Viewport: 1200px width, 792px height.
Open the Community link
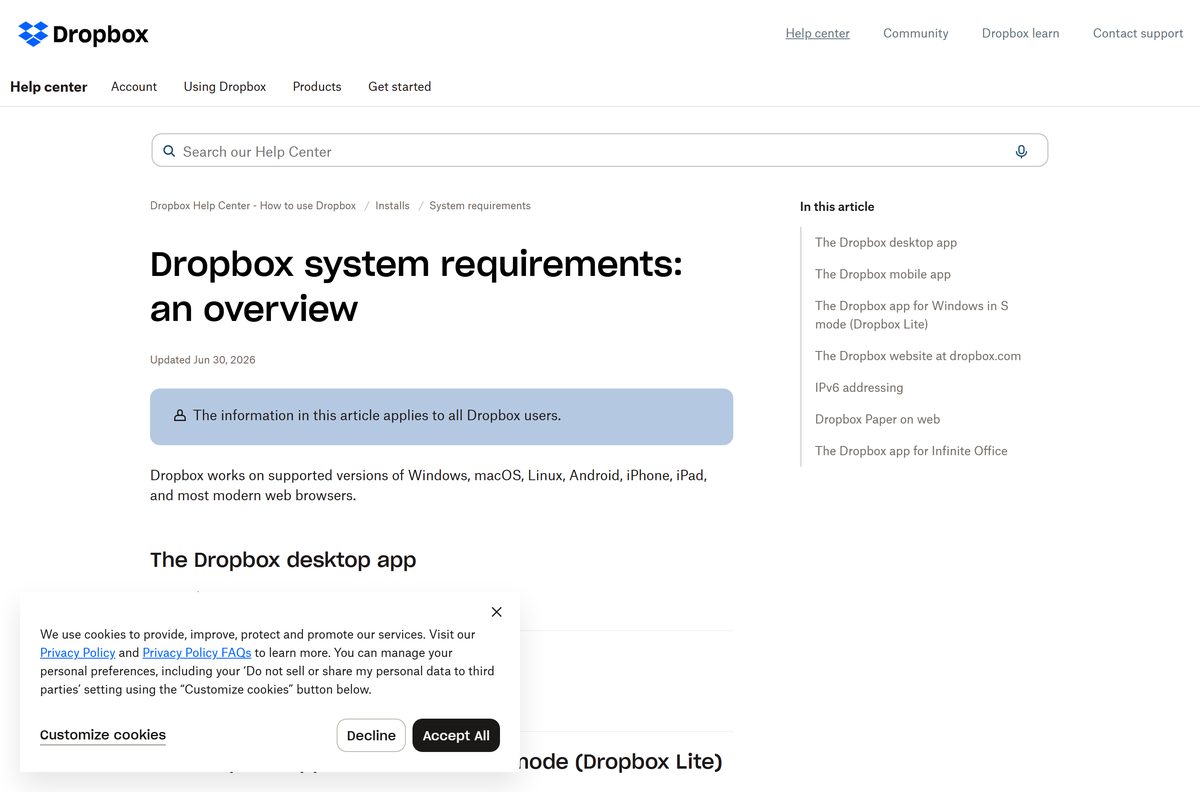point(915,33)
